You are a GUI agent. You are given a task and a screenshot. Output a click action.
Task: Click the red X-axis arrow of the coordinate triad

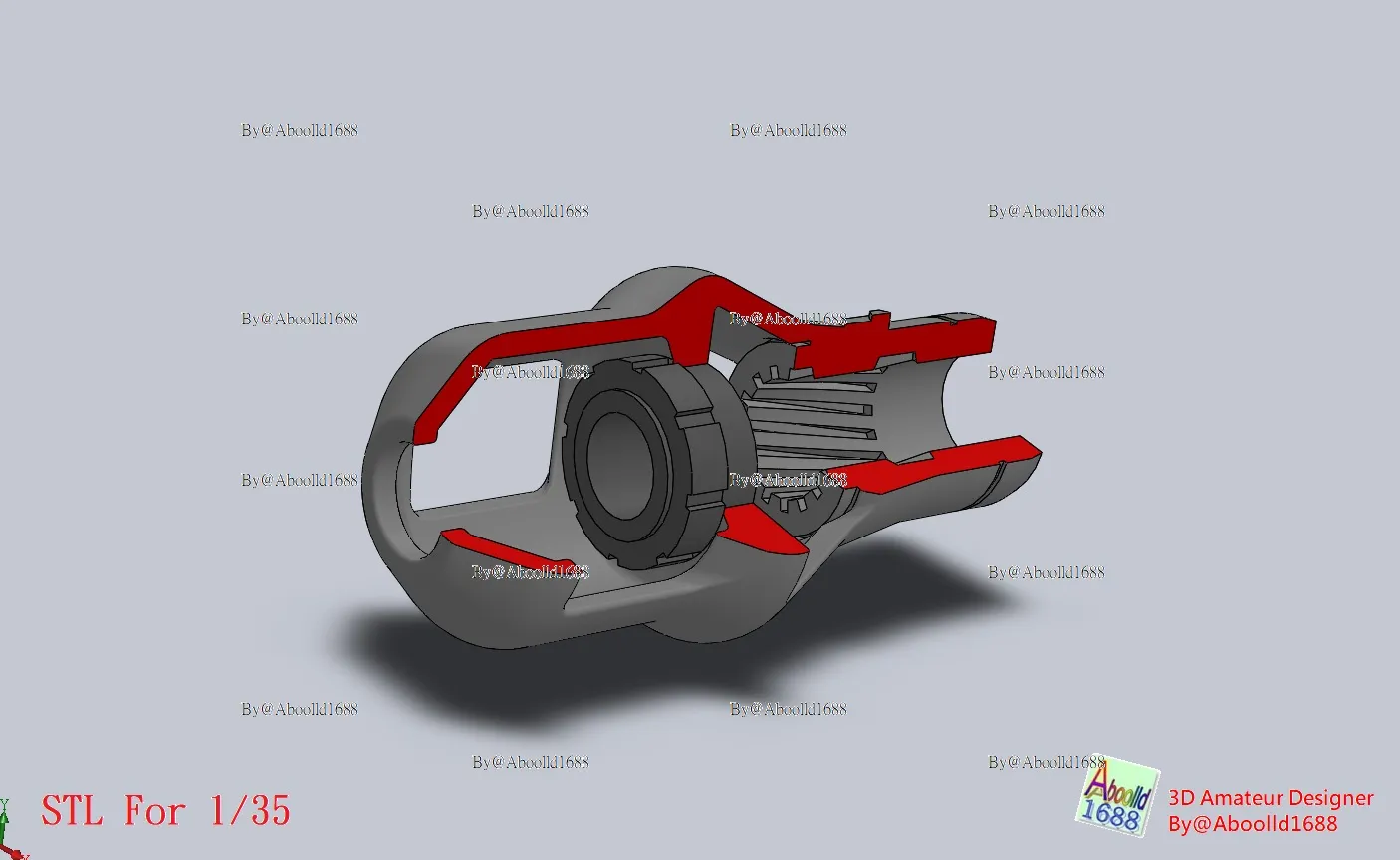[18, 853]
